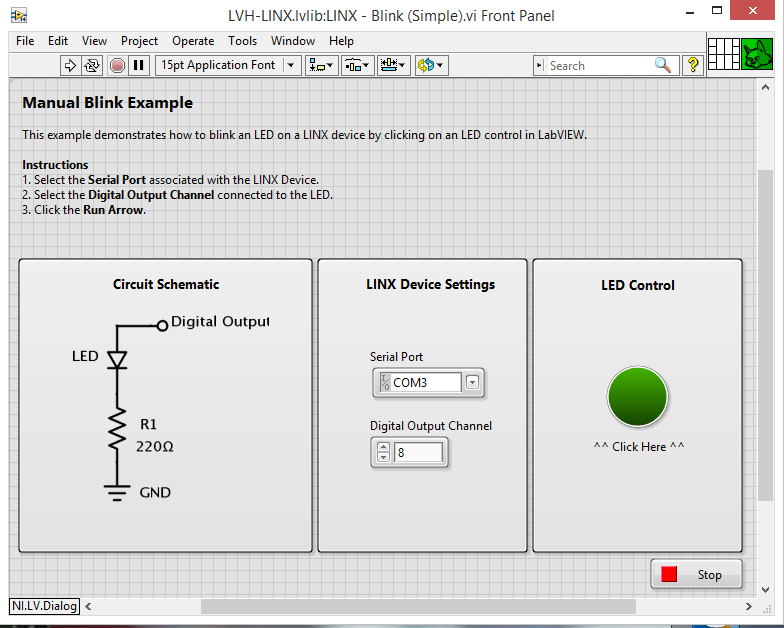This screenshot has height=628, width=784.
Task: Click the Manual Blink Example heading
Action: [x=108, y=102]
